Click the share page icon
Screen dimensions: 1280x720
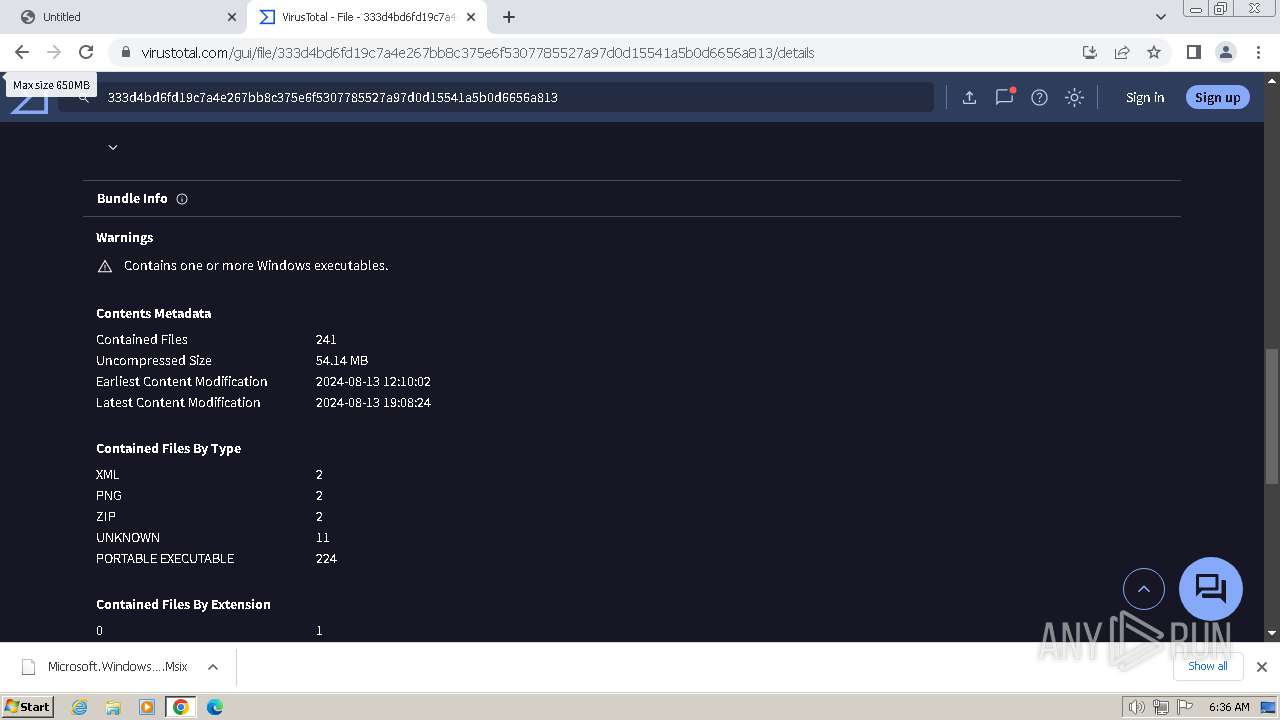(x=1122, y=52)
